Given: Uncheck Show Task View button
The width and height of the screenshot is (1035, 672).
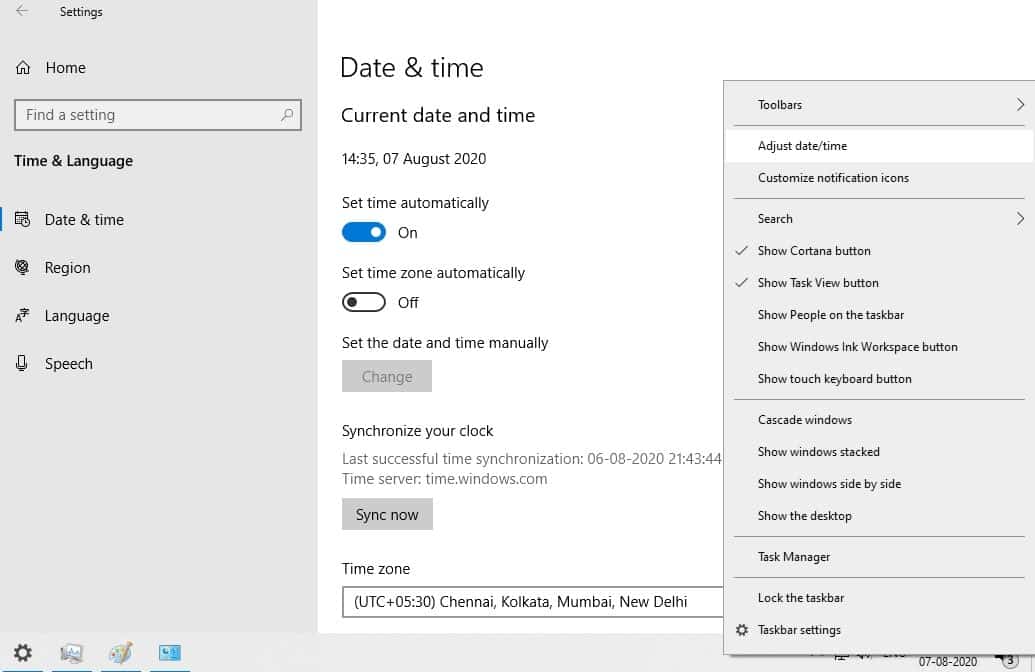Looking at the screenshot, I should pos(819,283).
